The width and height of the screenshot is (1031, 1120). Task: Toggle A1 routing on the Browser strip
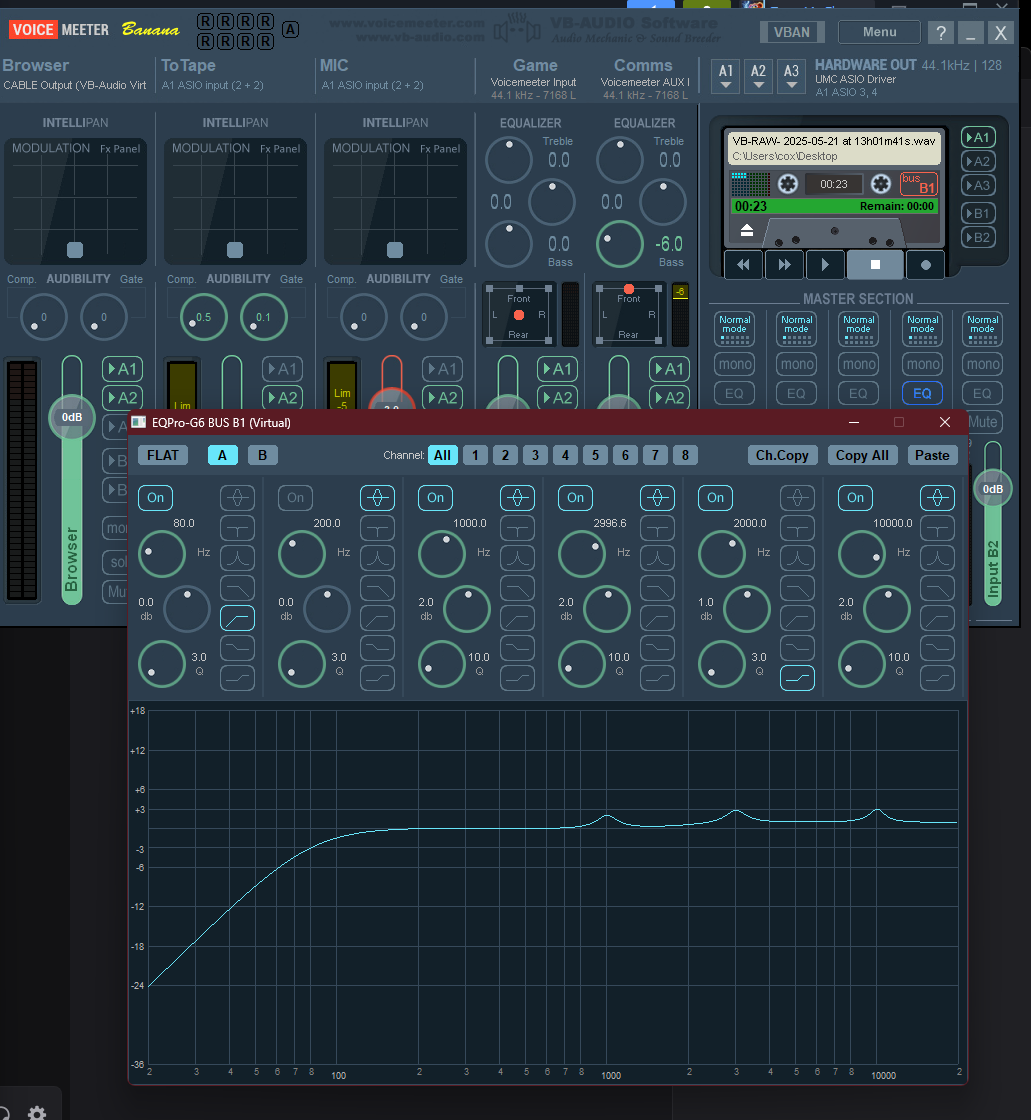[x=122, y=369]
